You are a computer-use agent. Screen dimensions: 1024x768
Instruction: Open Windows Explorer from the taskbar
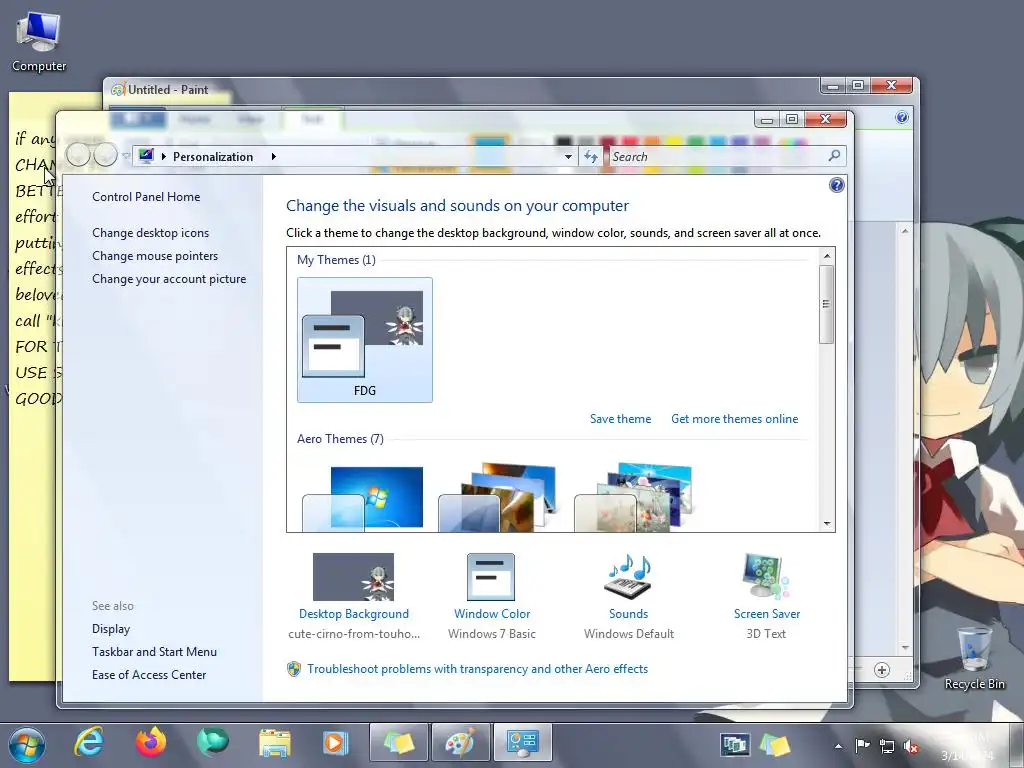pos(274,743)
